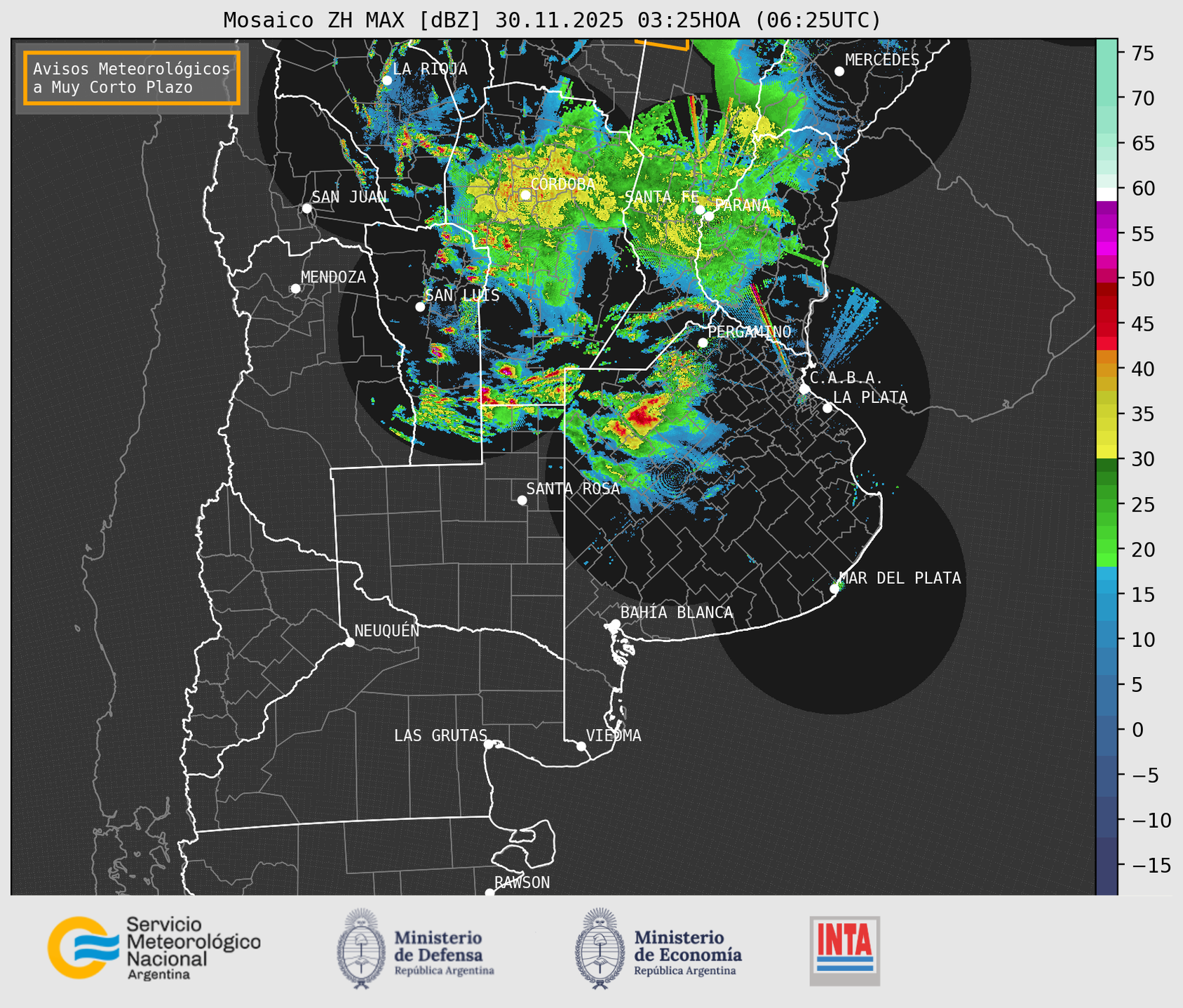The height and width of the screenshot is (1008, 1183).
Task: Click the INTA logo
Action: point(844,951)
